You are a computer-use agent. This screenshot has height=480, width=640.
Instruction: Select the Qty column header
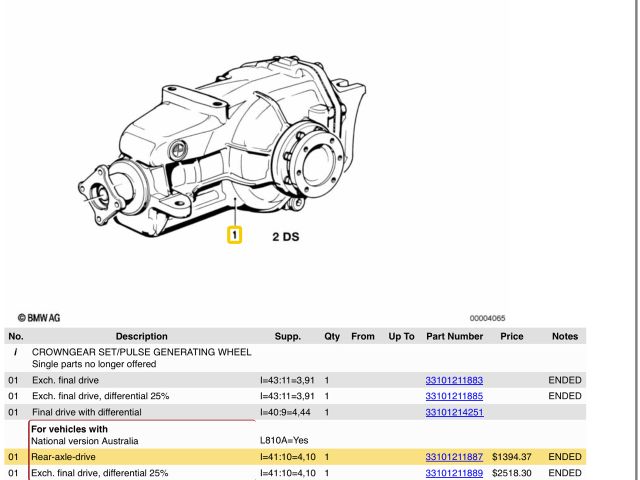click(x=332, y=337)
